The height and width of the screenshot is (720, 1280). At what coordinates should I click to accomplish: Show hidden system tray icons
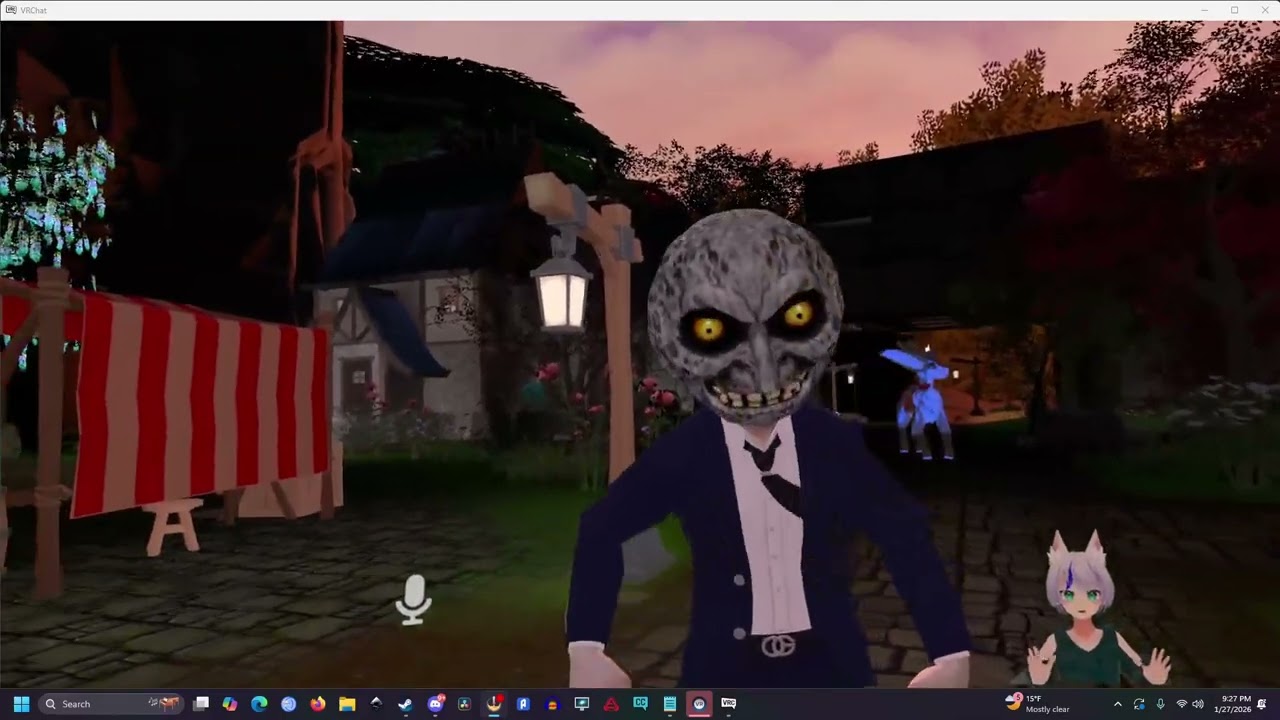pyautogui.click(x=1117, y=704)
